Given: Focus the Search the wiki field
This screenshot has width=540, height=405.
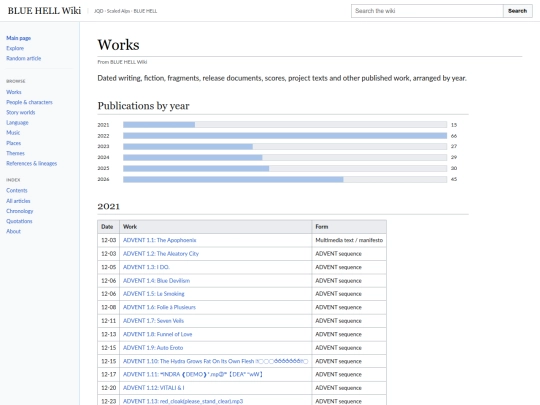Looking at the screenshot, I should pos(427,11).
